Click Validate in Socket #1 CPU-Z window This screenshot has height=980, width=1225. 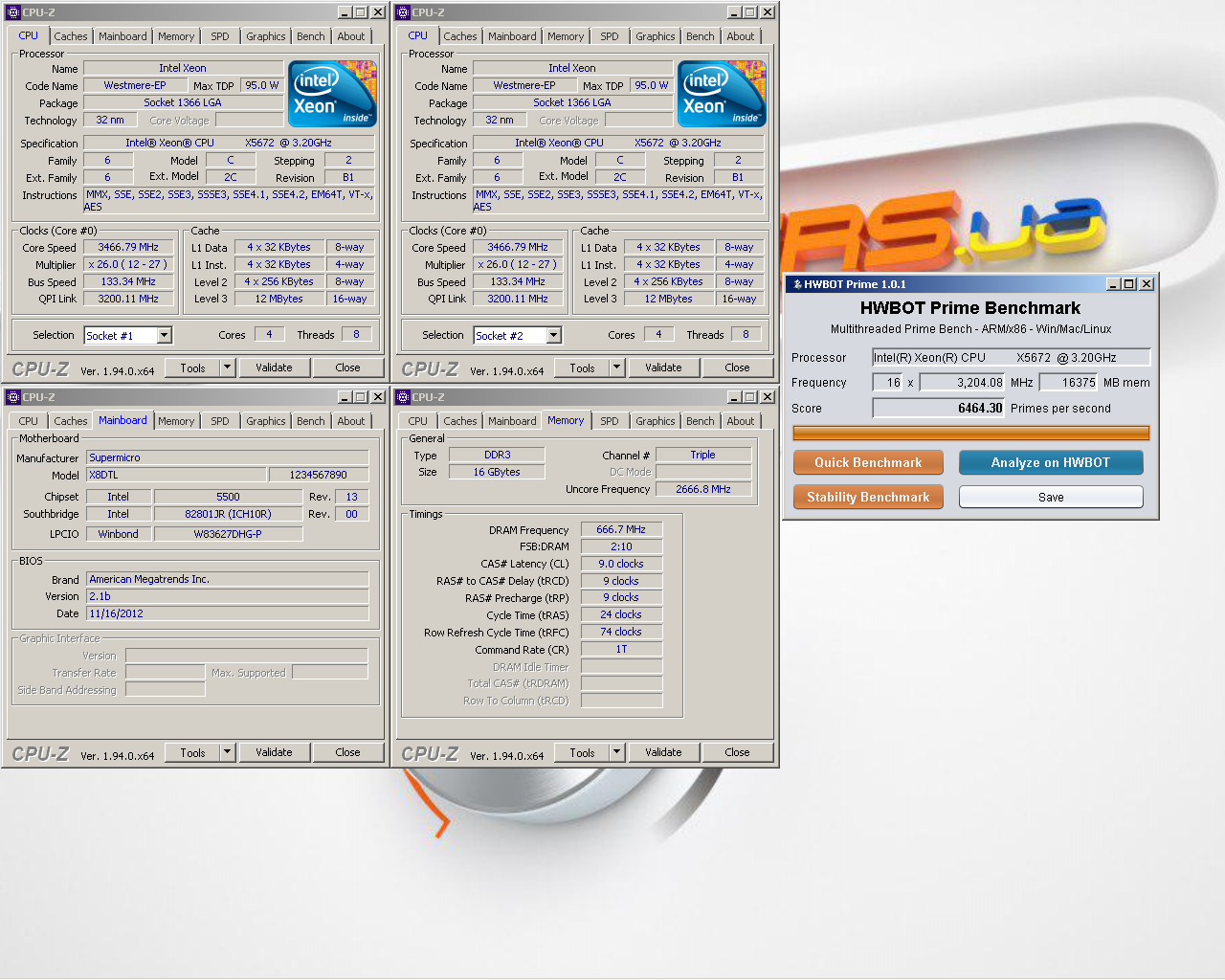coord(274,367)
